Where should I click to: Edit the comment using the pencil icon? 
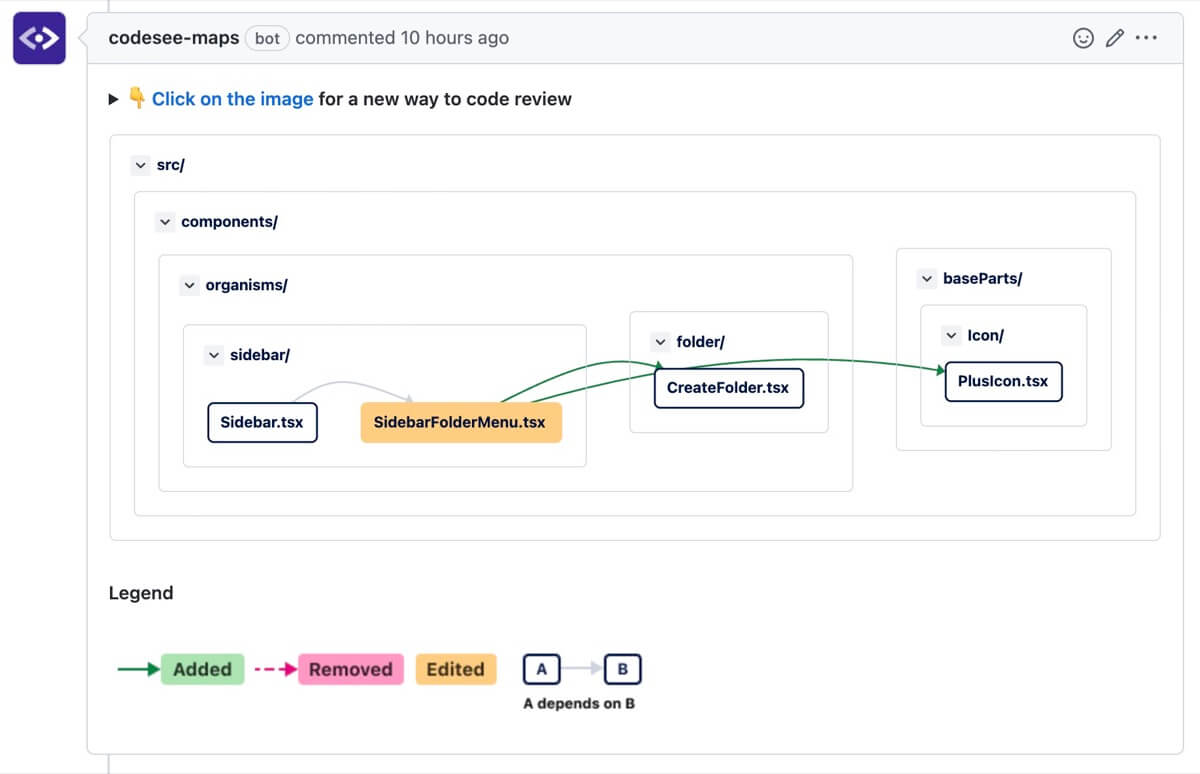pos(1114,37)
